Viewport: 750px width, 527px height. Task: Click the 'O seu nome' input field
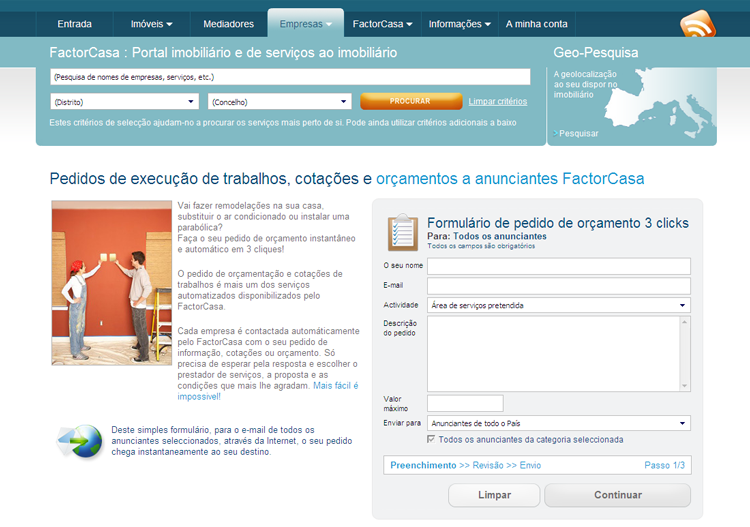(x=558, y=265)
